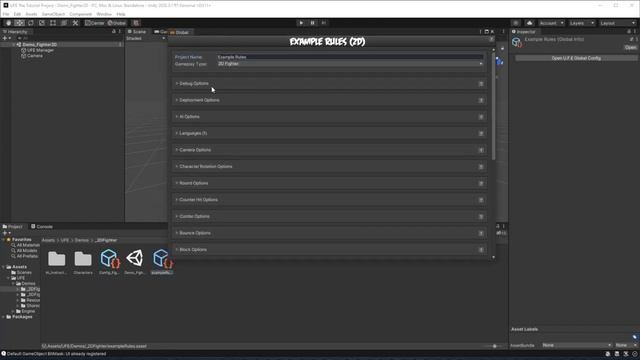Expand the Character Rotation Options section
Image resolution: width=640 pixels, height=360 pixels.
206,167
